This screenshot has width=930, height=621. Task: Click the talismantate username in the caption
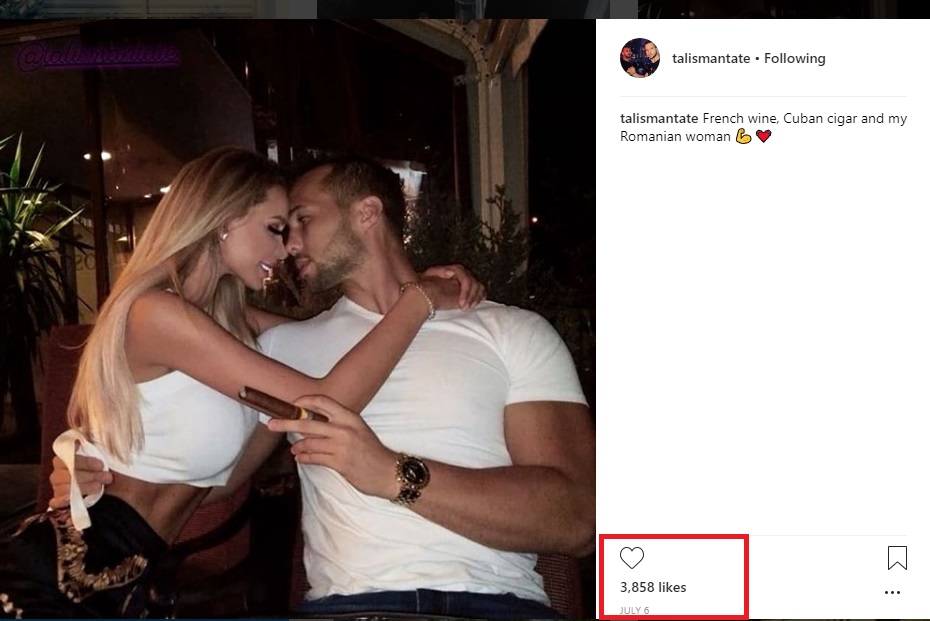pos(659,118)
